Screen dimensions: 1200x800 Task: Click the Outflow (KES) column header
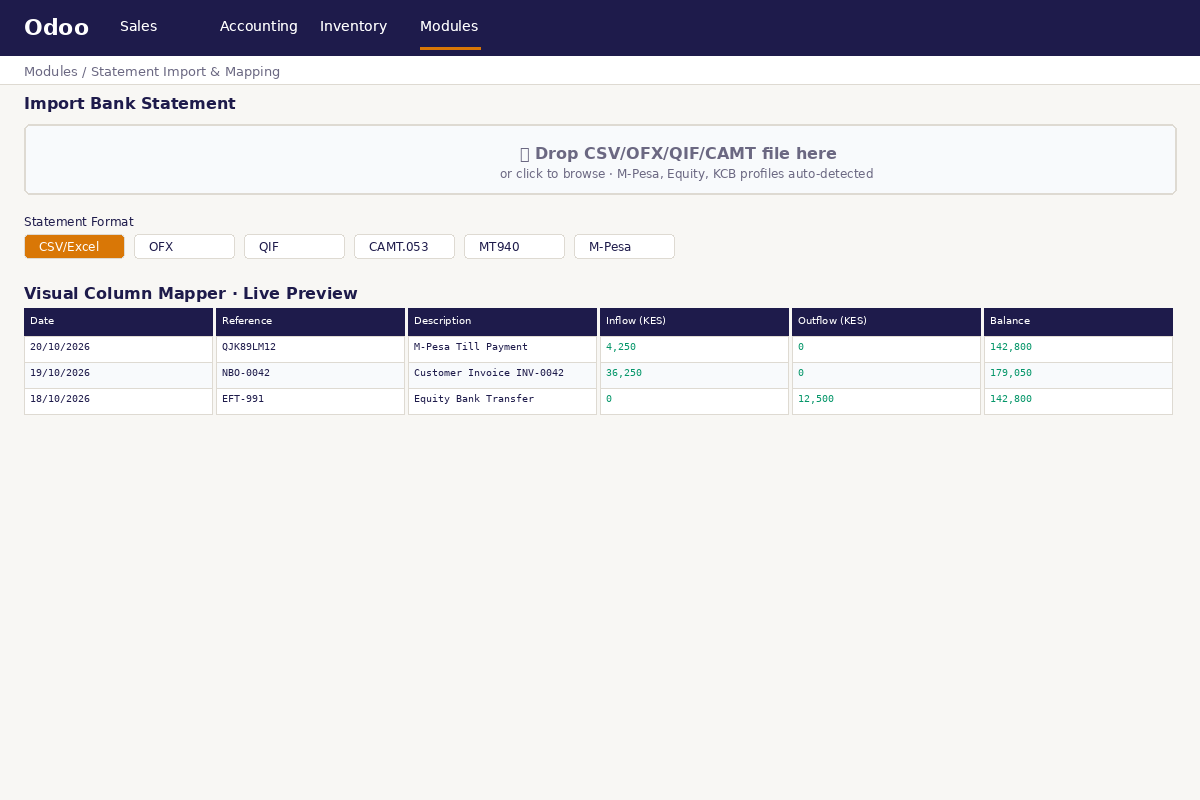click(886, 322)
